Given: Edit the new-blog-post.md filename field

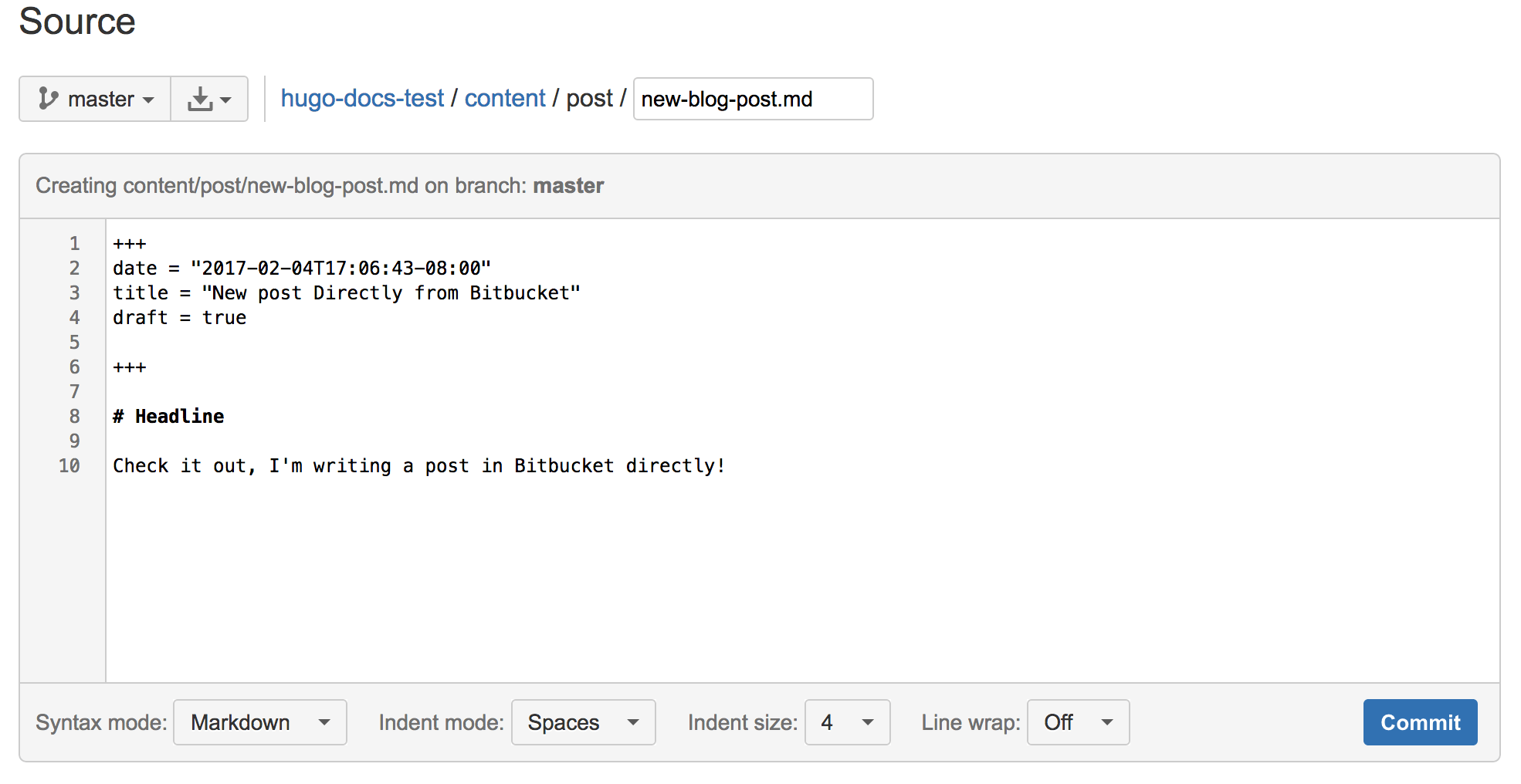Looking at the screenshot, I should click(x=753, y=99).
